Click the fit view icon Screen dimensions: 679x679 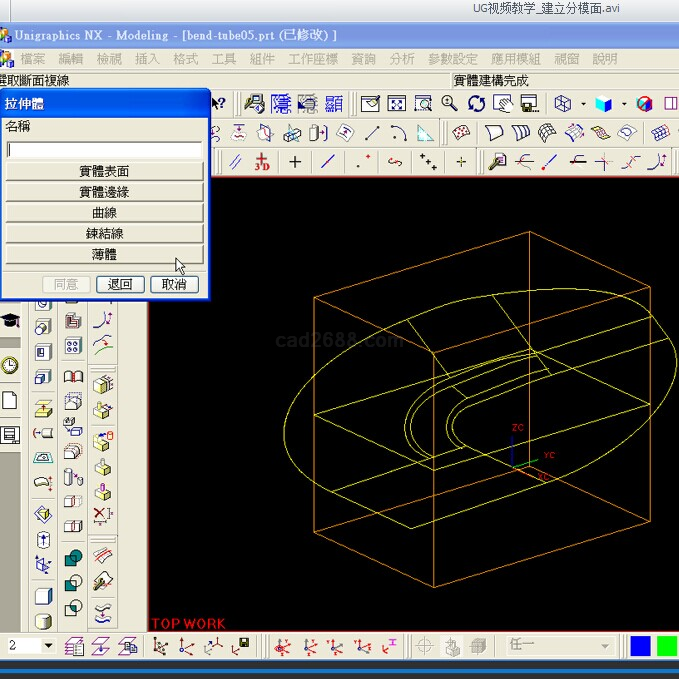click(396, 103)
